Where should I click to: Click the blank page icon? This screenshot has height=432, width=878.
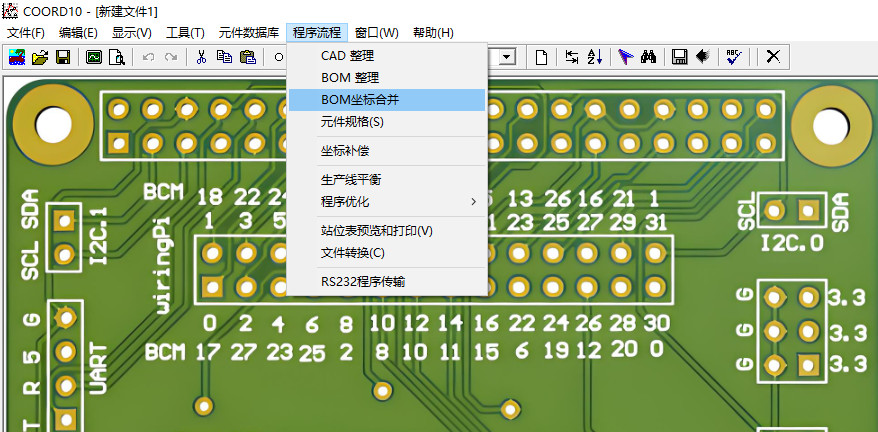pos(541,57)
